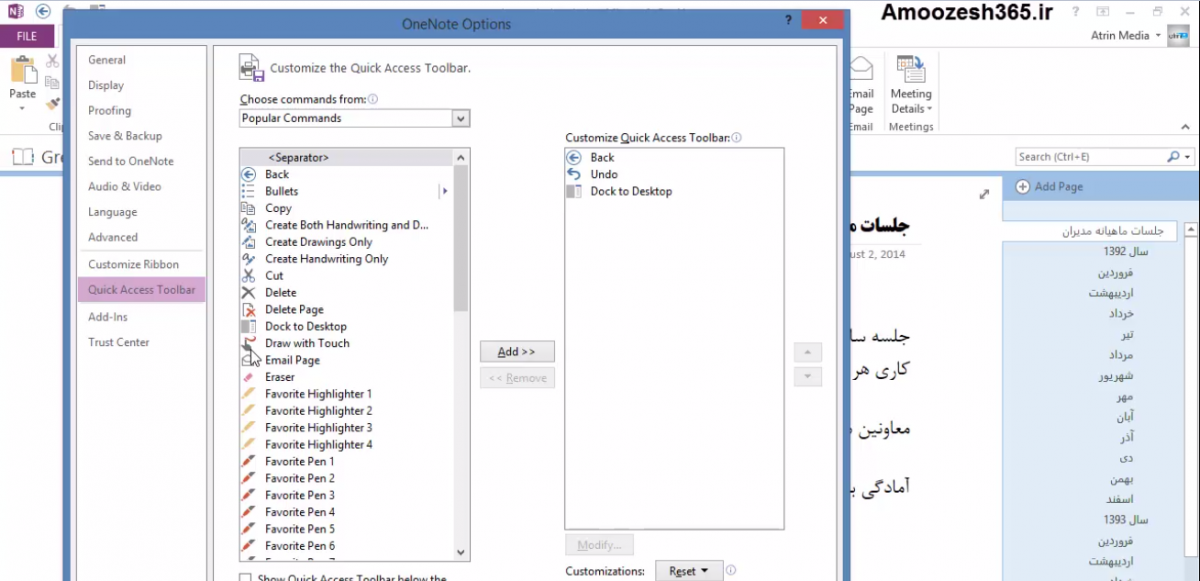Open the Reset customizations dropdown

[688, 571]
